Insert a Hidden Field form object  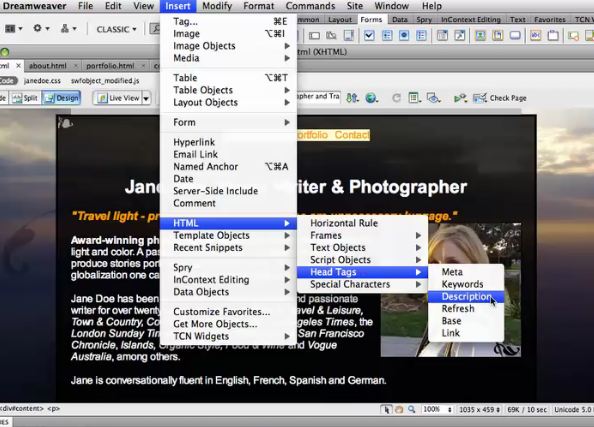click(x=331, y=36)
